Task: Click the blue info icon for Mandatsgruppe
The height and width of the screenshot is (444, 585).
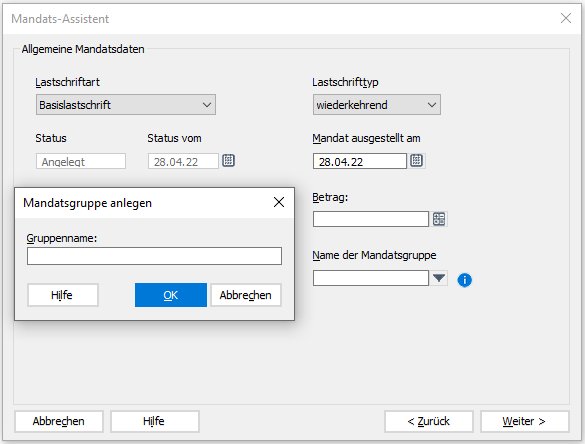Action: pos(464,279)
